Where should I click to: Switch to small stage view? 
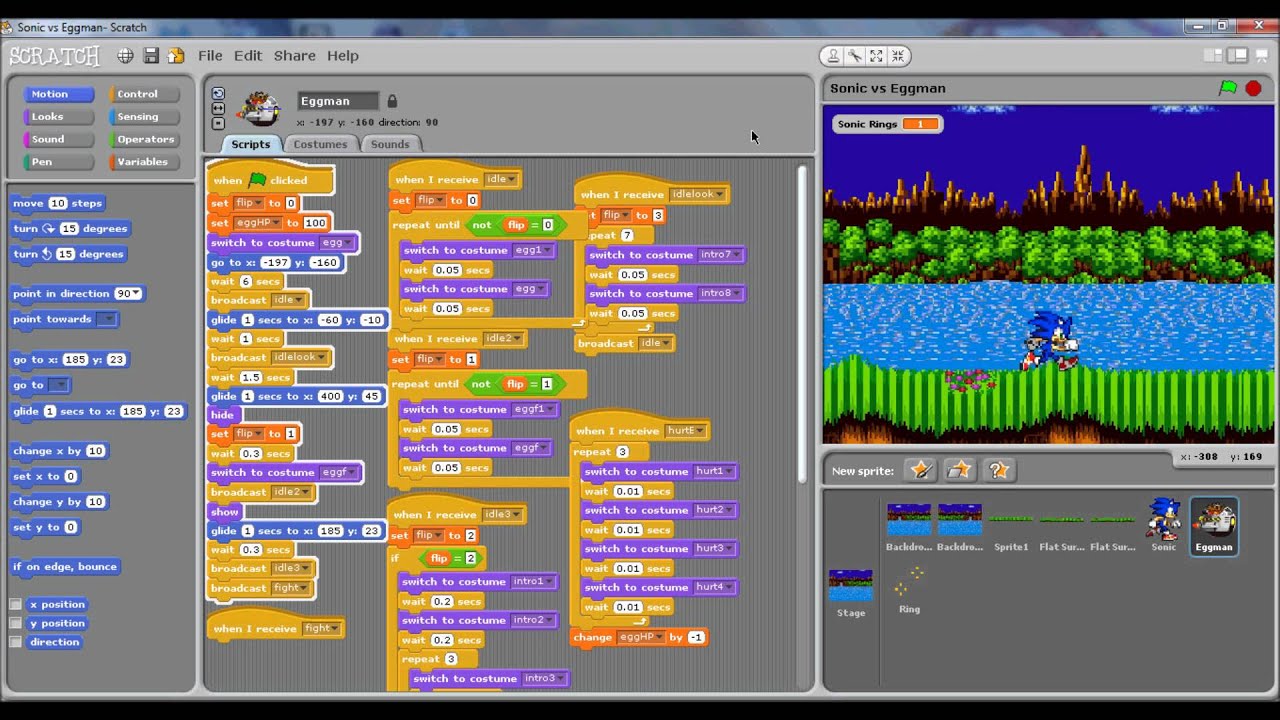[1213, 56]
